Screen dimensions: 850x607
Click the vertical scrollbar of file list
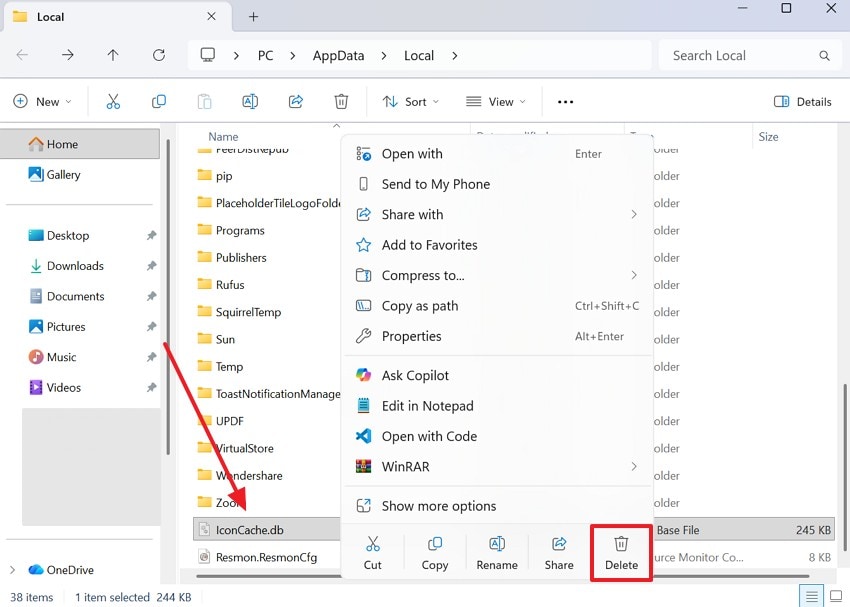click(x=845, y=466)
